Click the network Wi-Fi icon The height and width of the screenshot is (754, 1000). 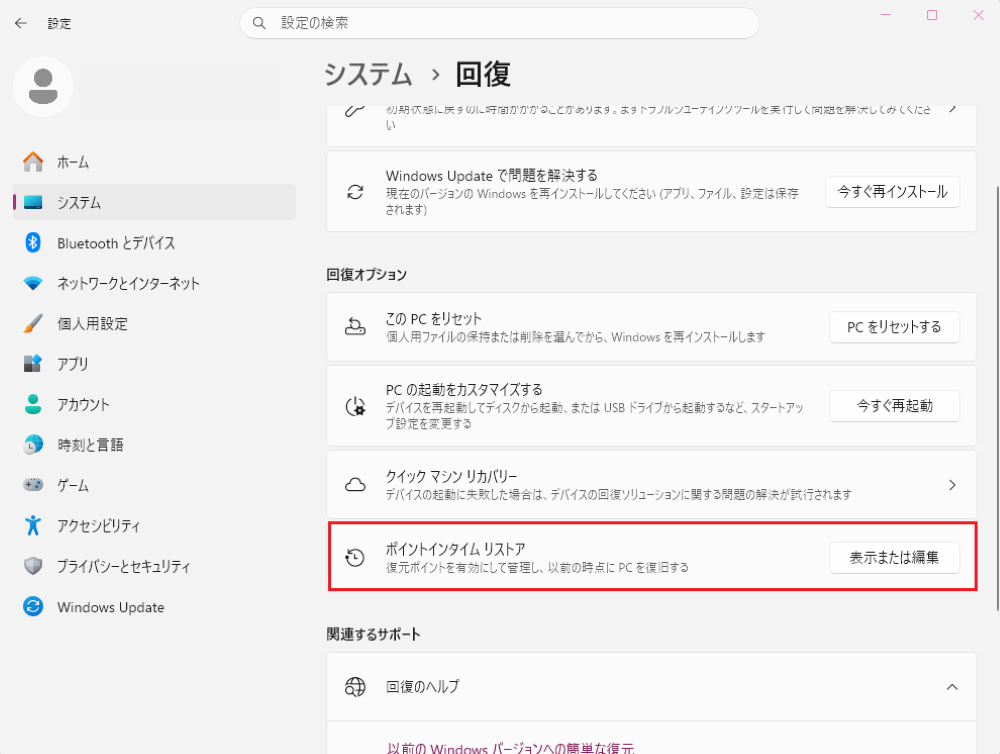point(33,283)
